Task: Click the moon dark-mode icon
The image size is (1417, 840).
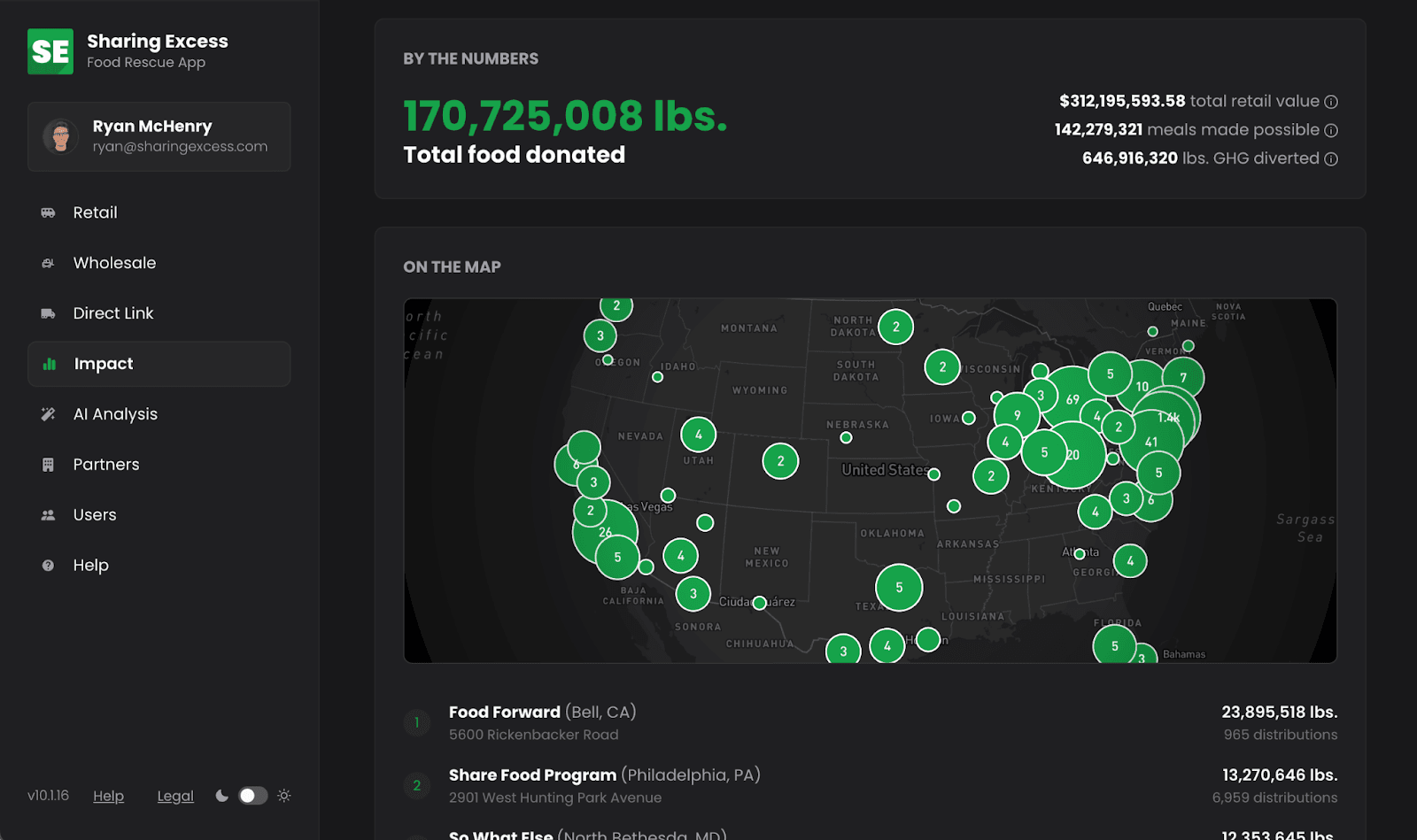Action: click(x=221, y=796)
